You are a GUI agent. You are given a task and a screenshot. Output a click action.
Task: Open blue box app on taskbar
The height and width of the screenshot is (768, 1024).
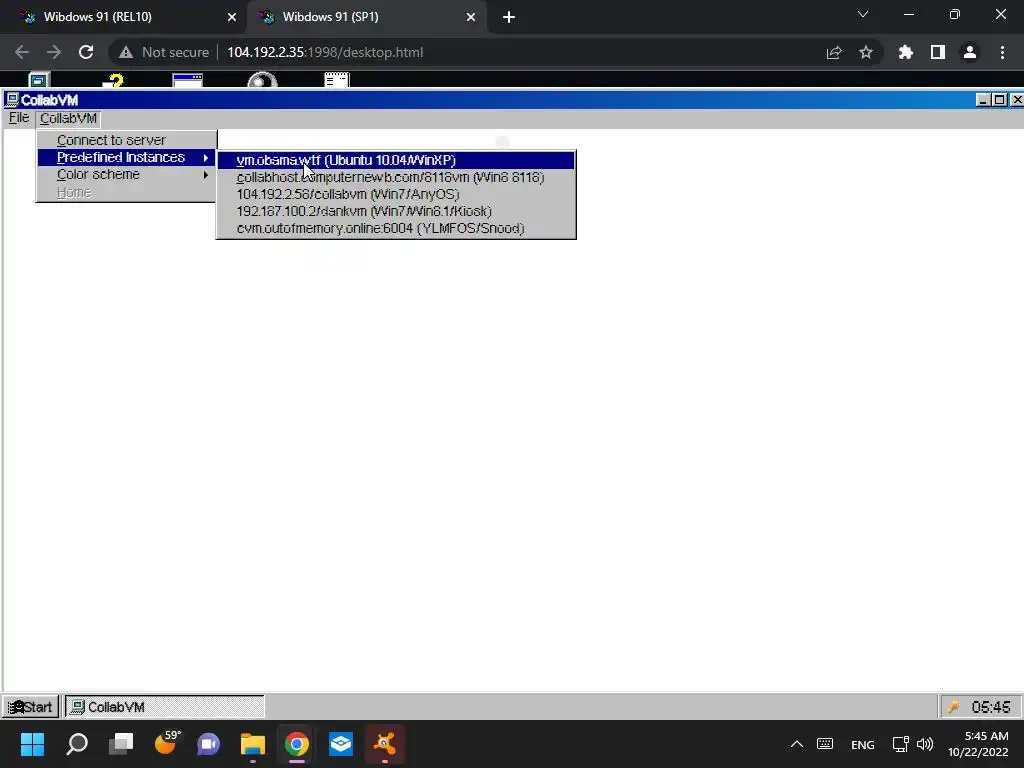341,744
